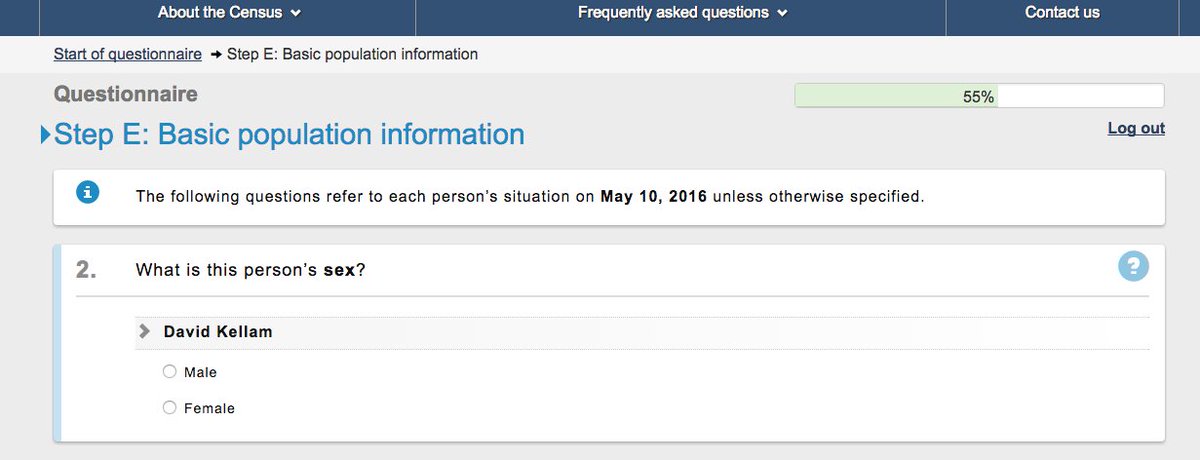Click the chevron beside Frequently asked questions
Viewport: 1200px width, 460px height.
pos(782,14)
